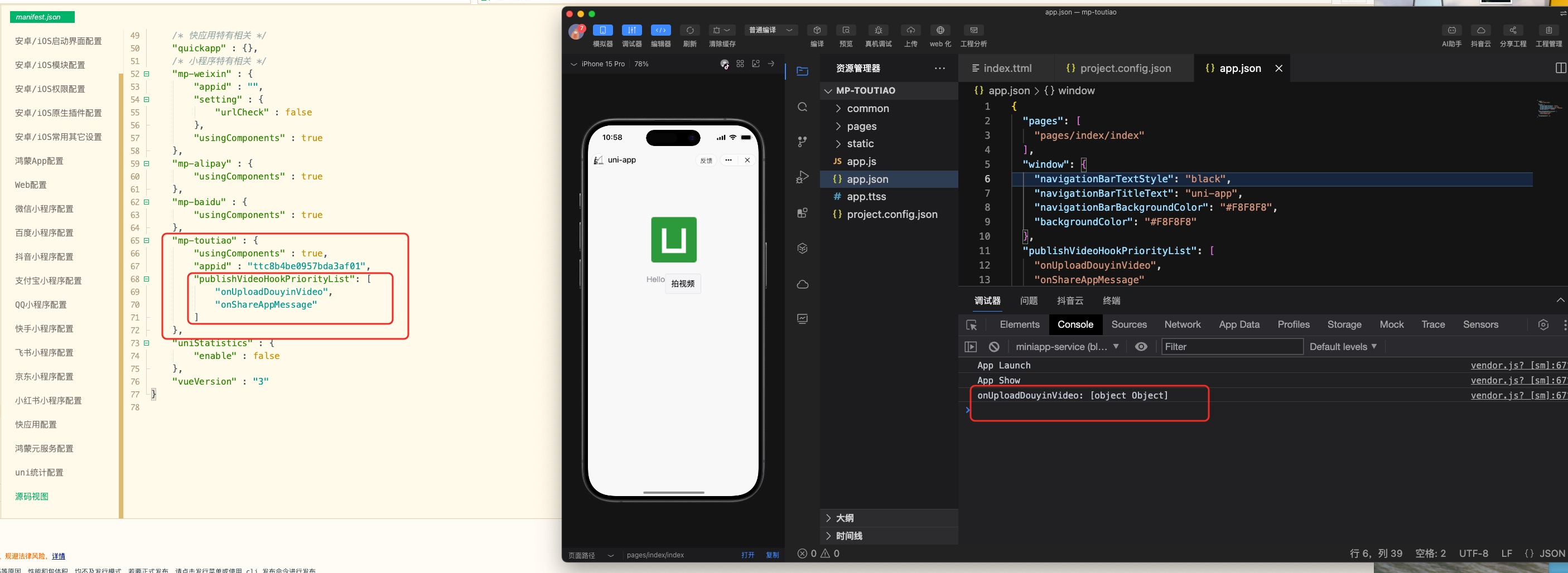The image size is (1568, 573).
Task: Click the 拍视频 button in simulator
Action: coord(682,284)
